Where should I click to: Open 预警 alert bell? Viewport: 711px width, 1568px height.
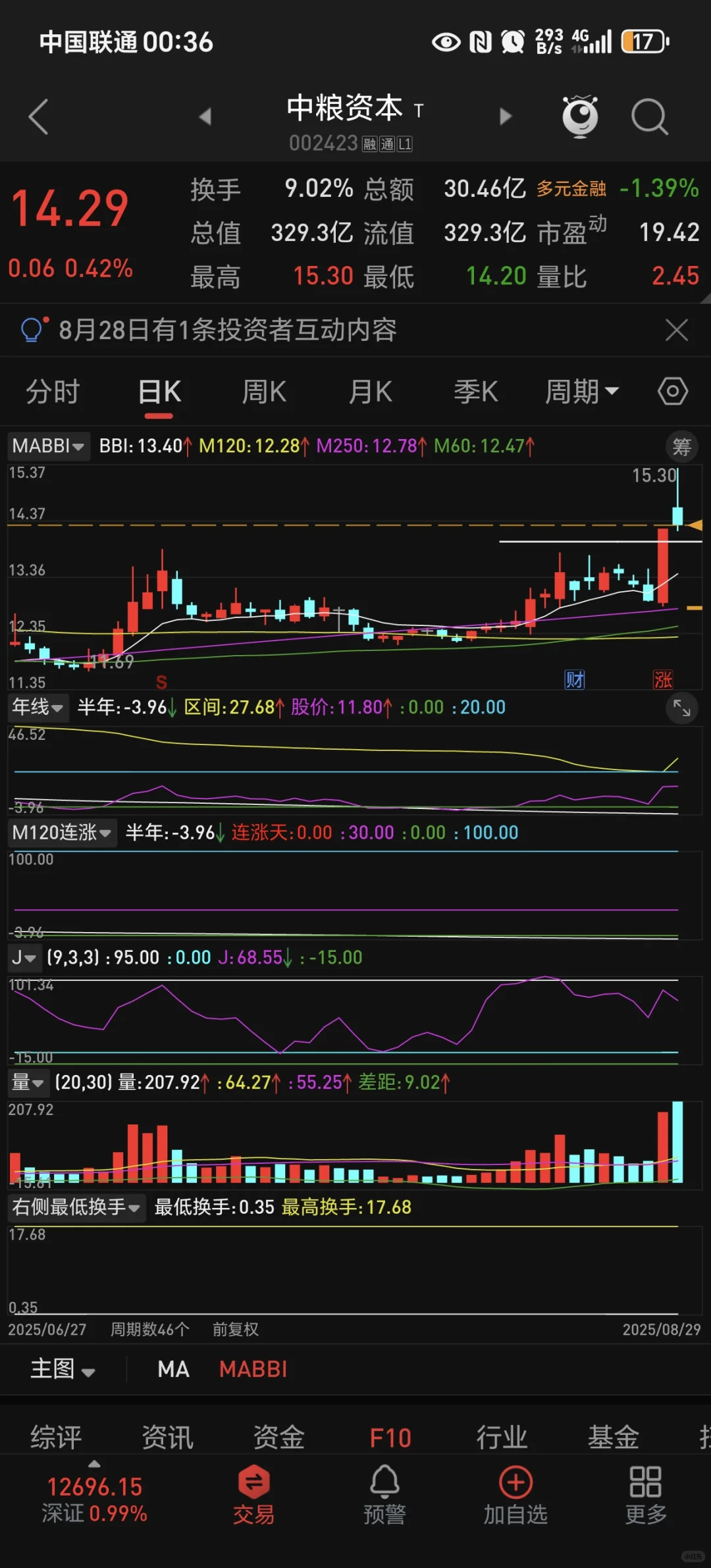[x=385, y=1496]
